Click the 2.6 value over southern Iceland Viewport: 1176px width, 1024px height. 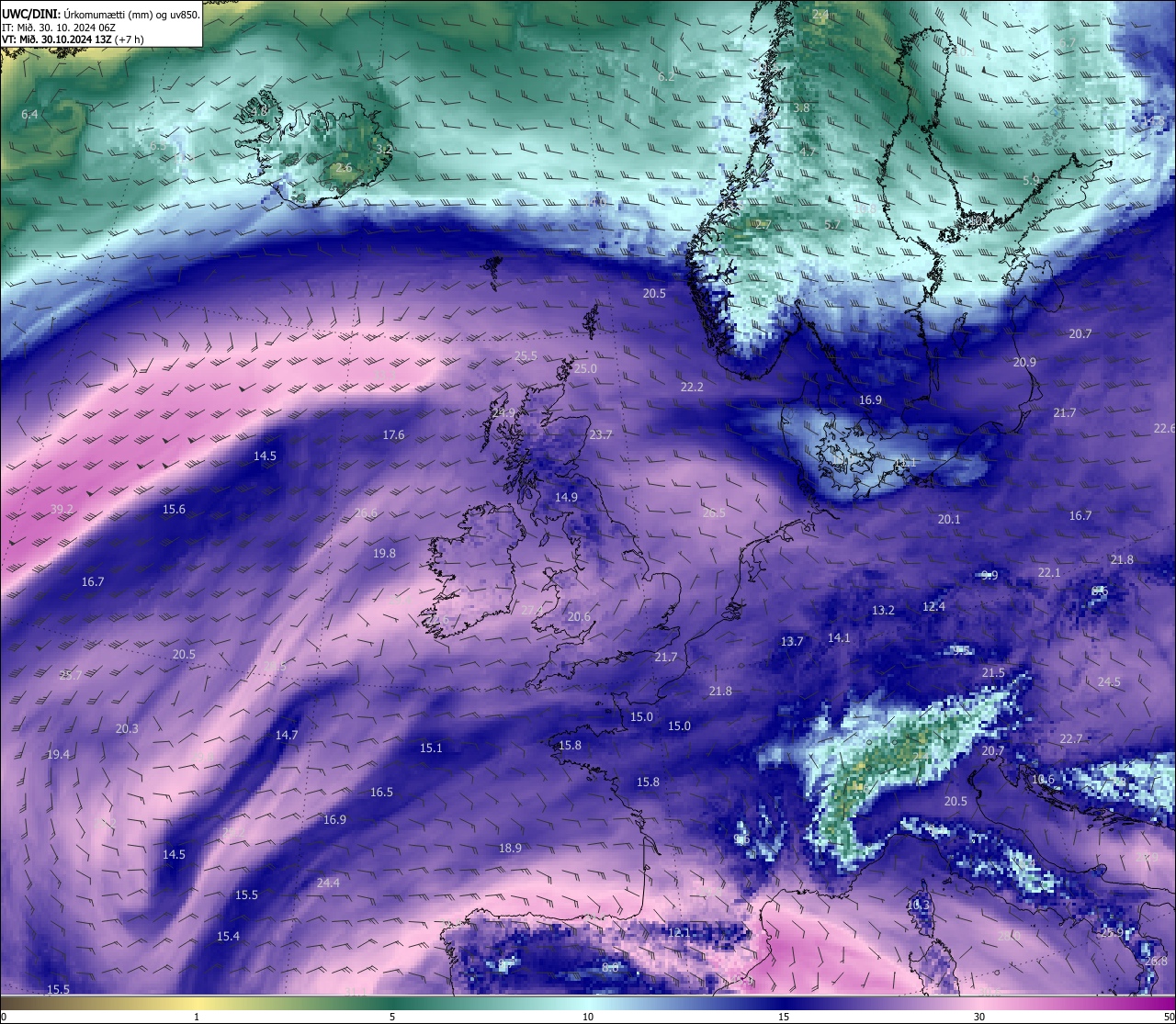[344, 168]
